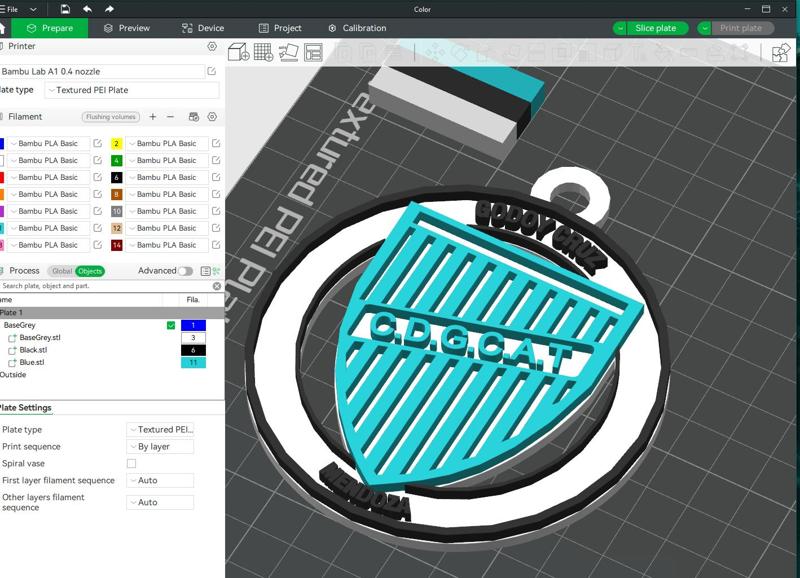Viewport: 800px width, 578px height.
Task: Click the assembly view icon at top right
Action: 781,53
